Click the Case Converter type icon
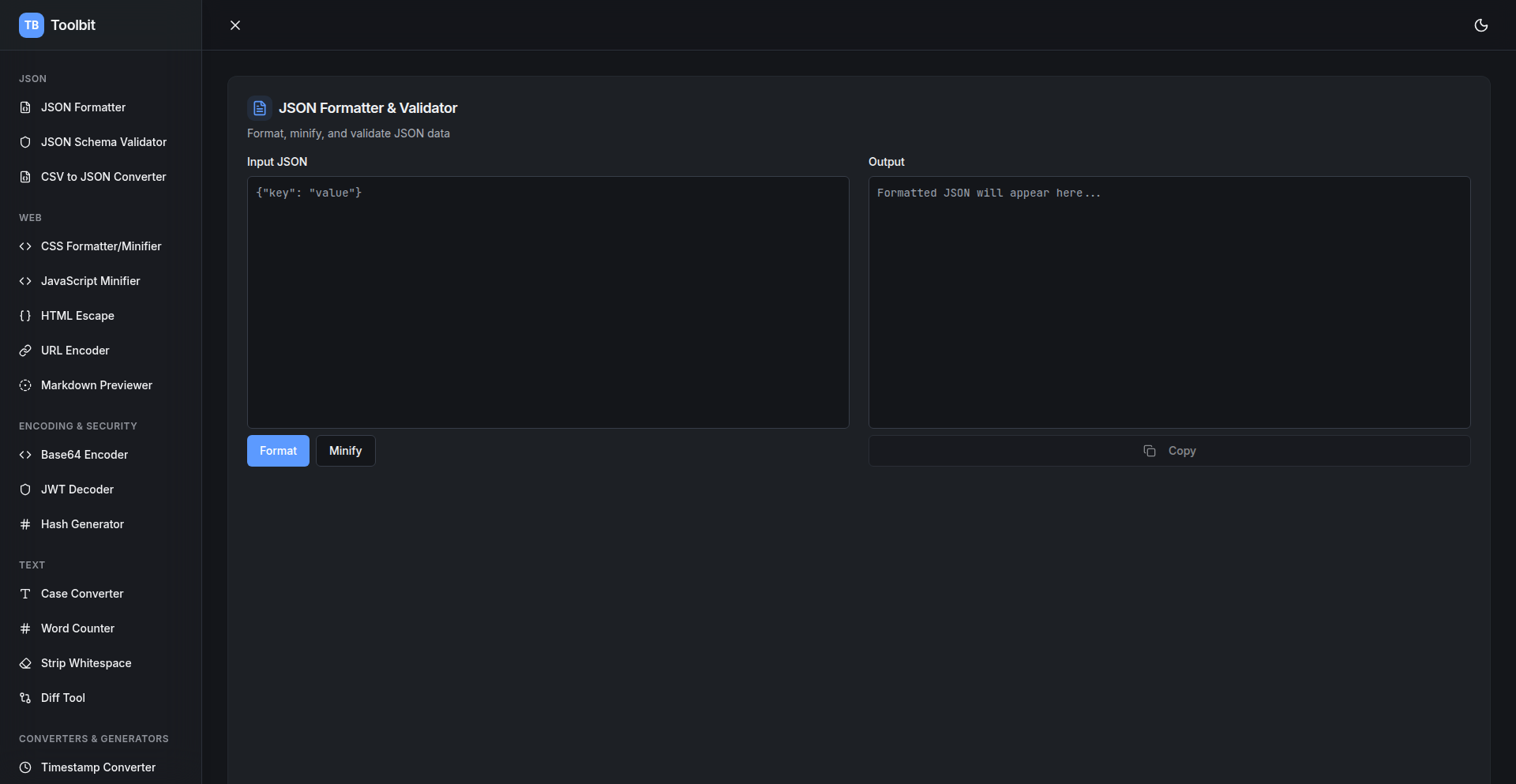This screenshot has width=1516, height=784. [25, 594]
